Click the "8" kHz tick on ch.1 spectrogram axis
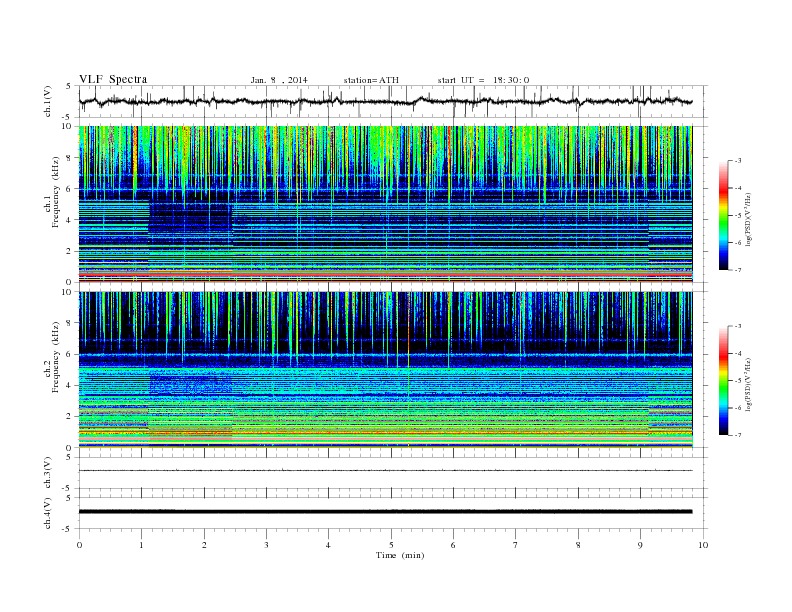792x612 pixels. pos(70,158)
